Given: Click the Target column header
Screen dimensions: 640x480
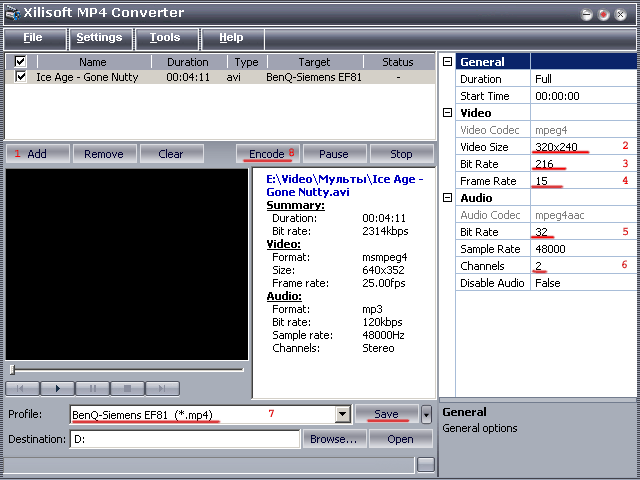Looking at the screenshot, I should point(314,62).
